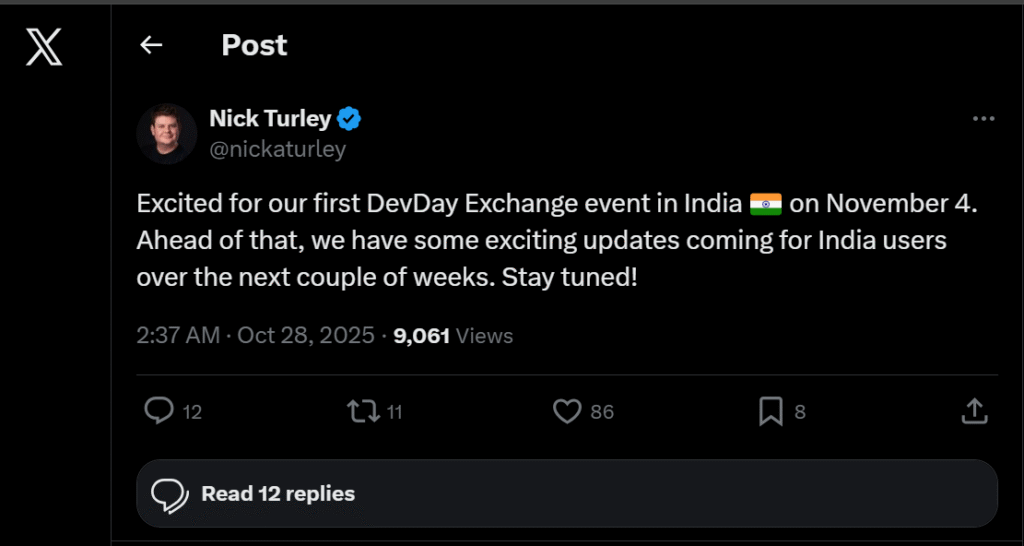The height and width of the screenshot is (546, 1024).
Task: Click the 86 likes count
Action: pyautogui.click(x=602, y=412)
